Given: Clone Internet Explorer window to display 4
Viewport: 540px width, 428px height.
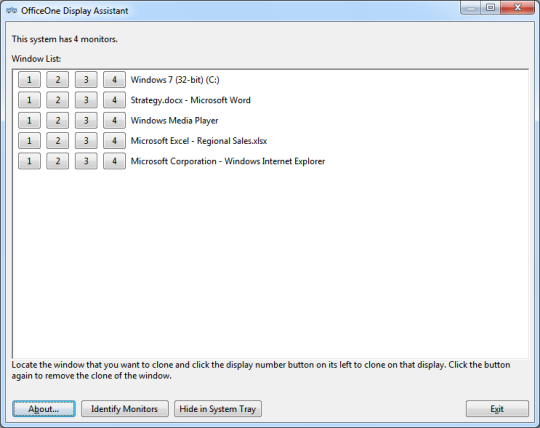Looking at the screenshot, I should pos(114,161).
